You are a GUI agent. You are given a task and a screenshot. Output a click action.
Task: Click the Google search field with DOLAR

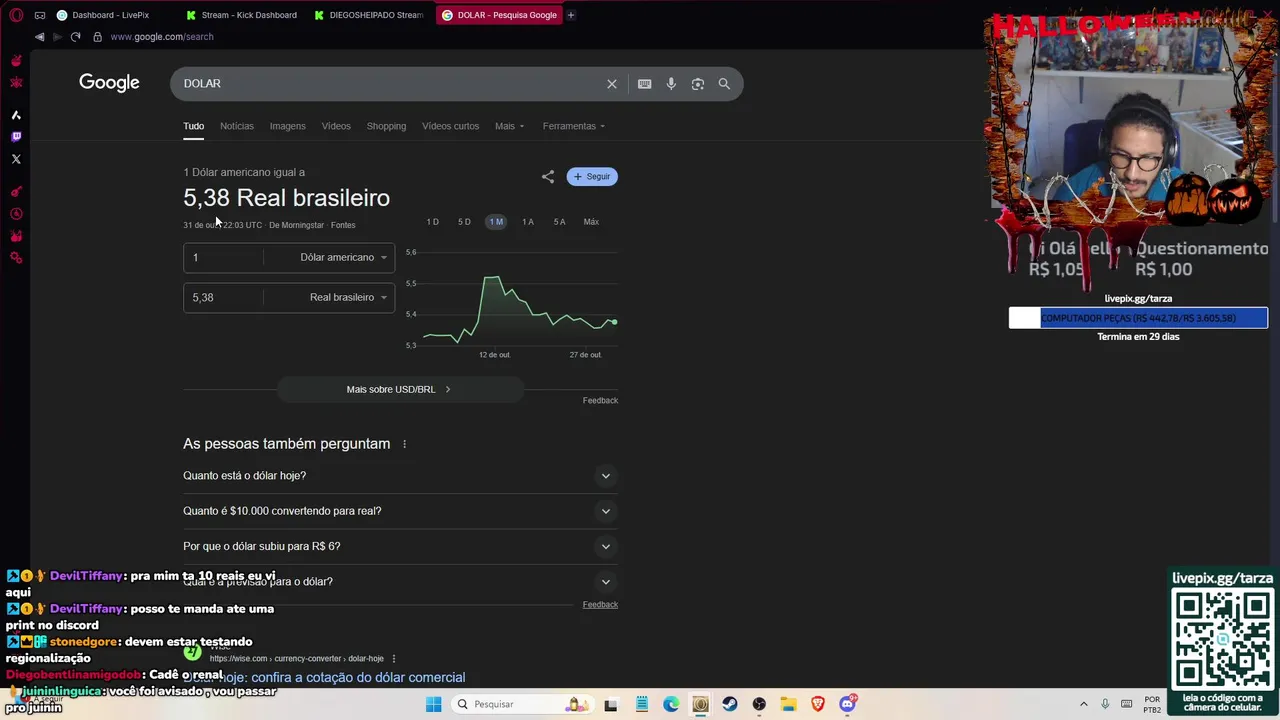click(390, 84)
